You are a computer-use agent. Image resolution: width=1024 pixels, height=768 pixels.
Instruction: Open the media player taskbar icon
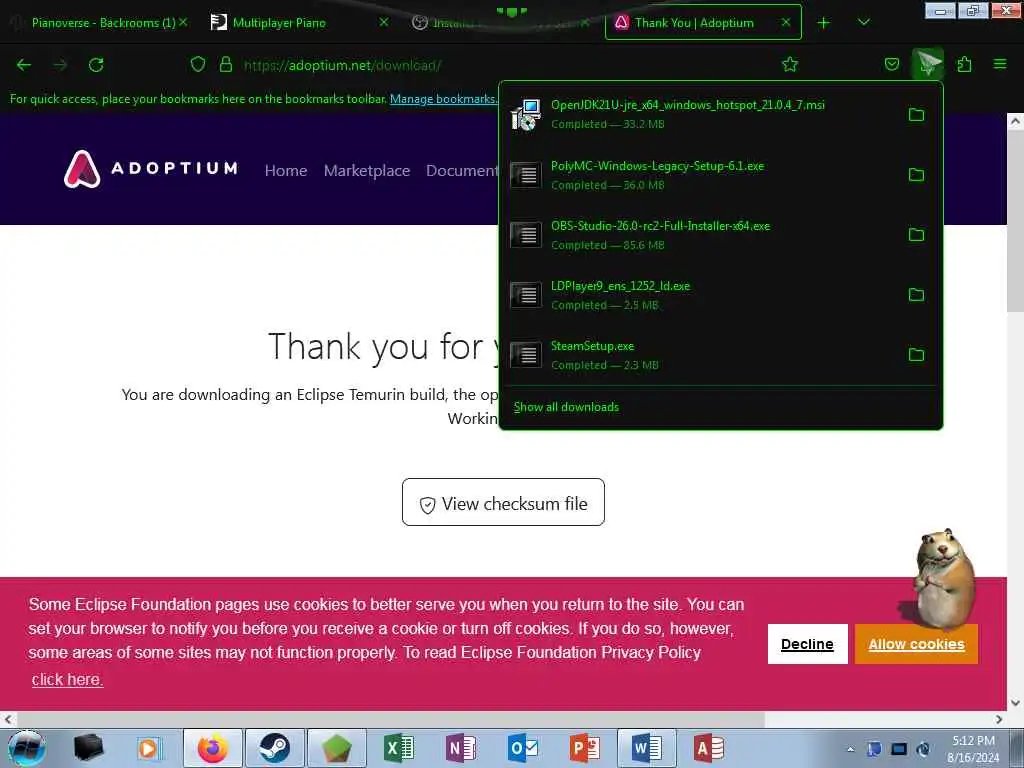click(150, 748)
